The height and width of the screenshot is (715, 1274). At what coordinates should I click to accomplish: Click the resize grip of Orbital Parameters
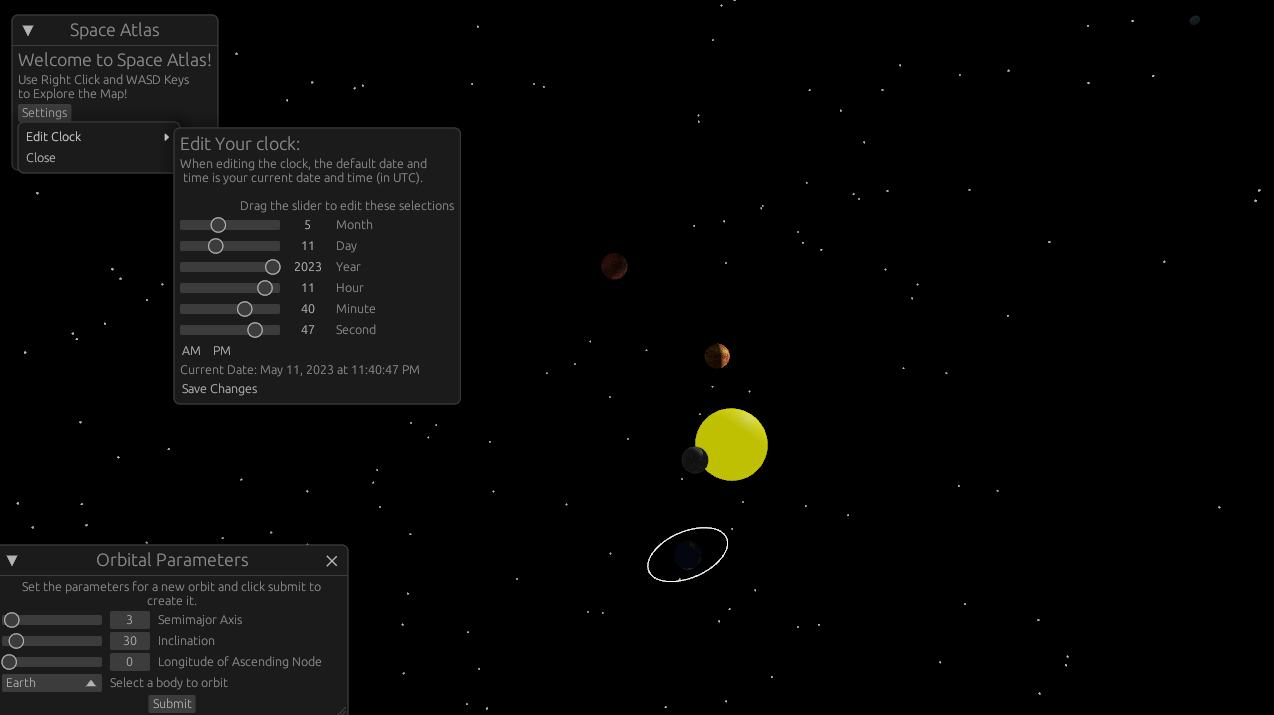pos(341,709)
